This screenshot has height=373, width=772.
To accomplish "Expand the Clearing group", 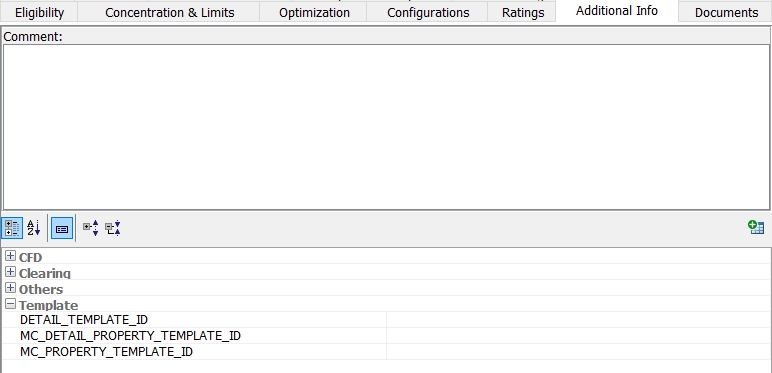I will (x=10, y=272).
